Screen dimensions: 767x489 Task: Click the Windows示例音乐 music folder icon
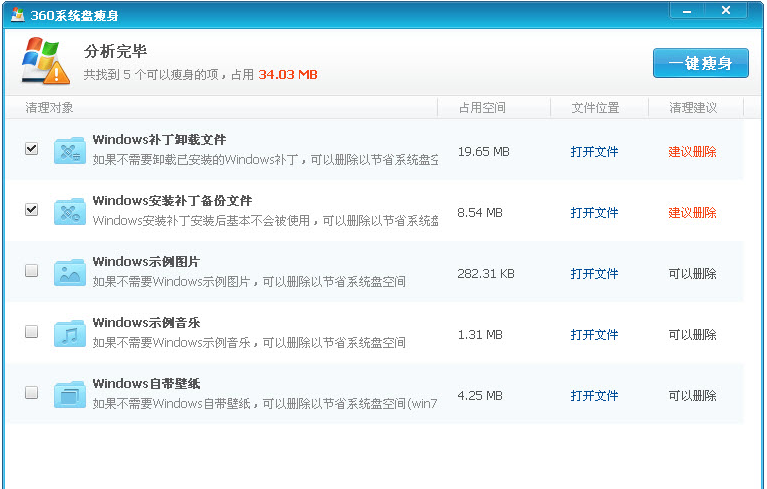click(70, 333)
